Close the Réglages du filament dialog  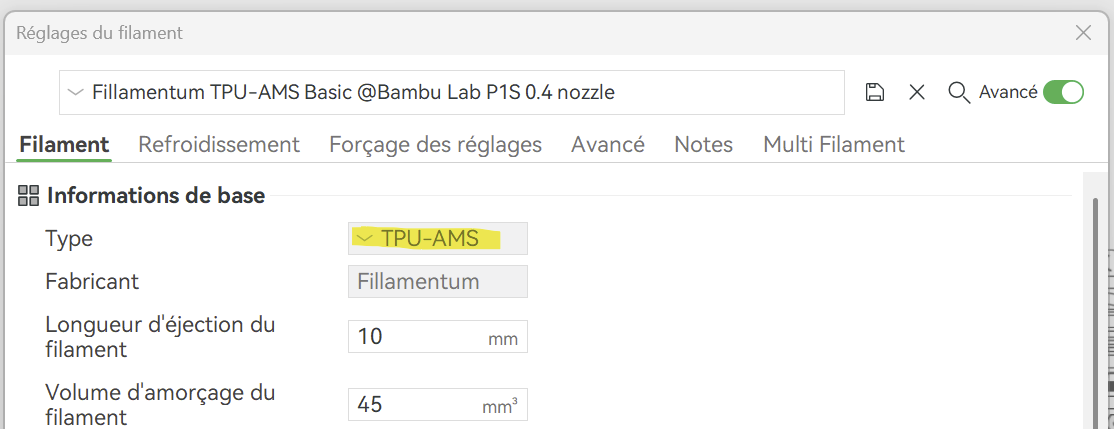click(x=1083, y=33)
